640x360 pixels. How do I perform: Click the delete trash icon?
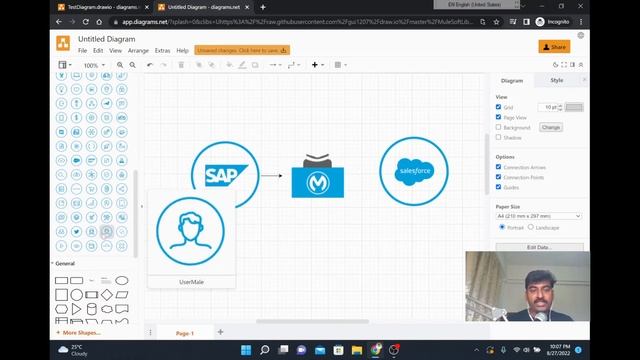coord(181,65)
